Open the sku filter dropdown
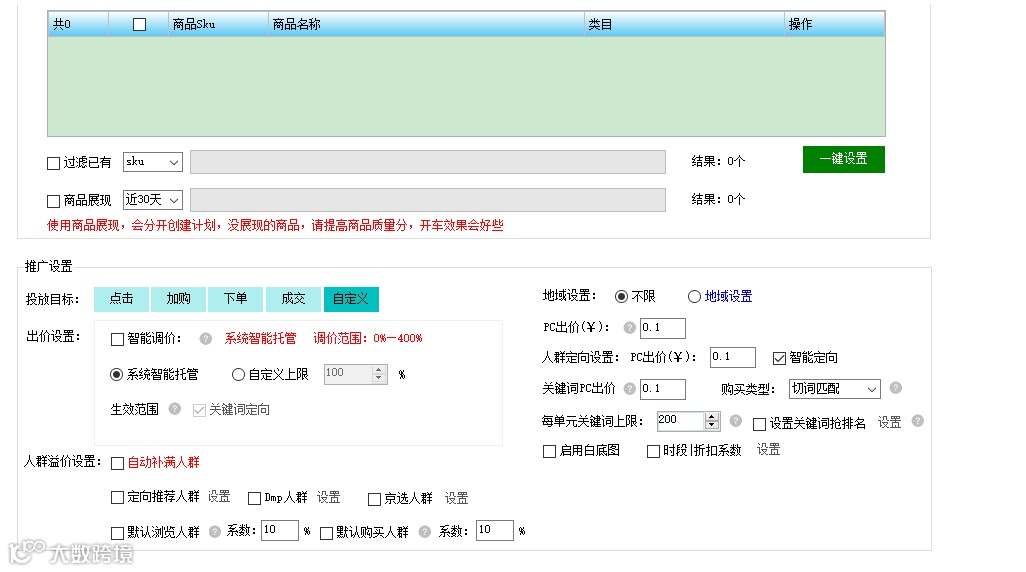The image size is (1026, 572). (x=152, y=162)
